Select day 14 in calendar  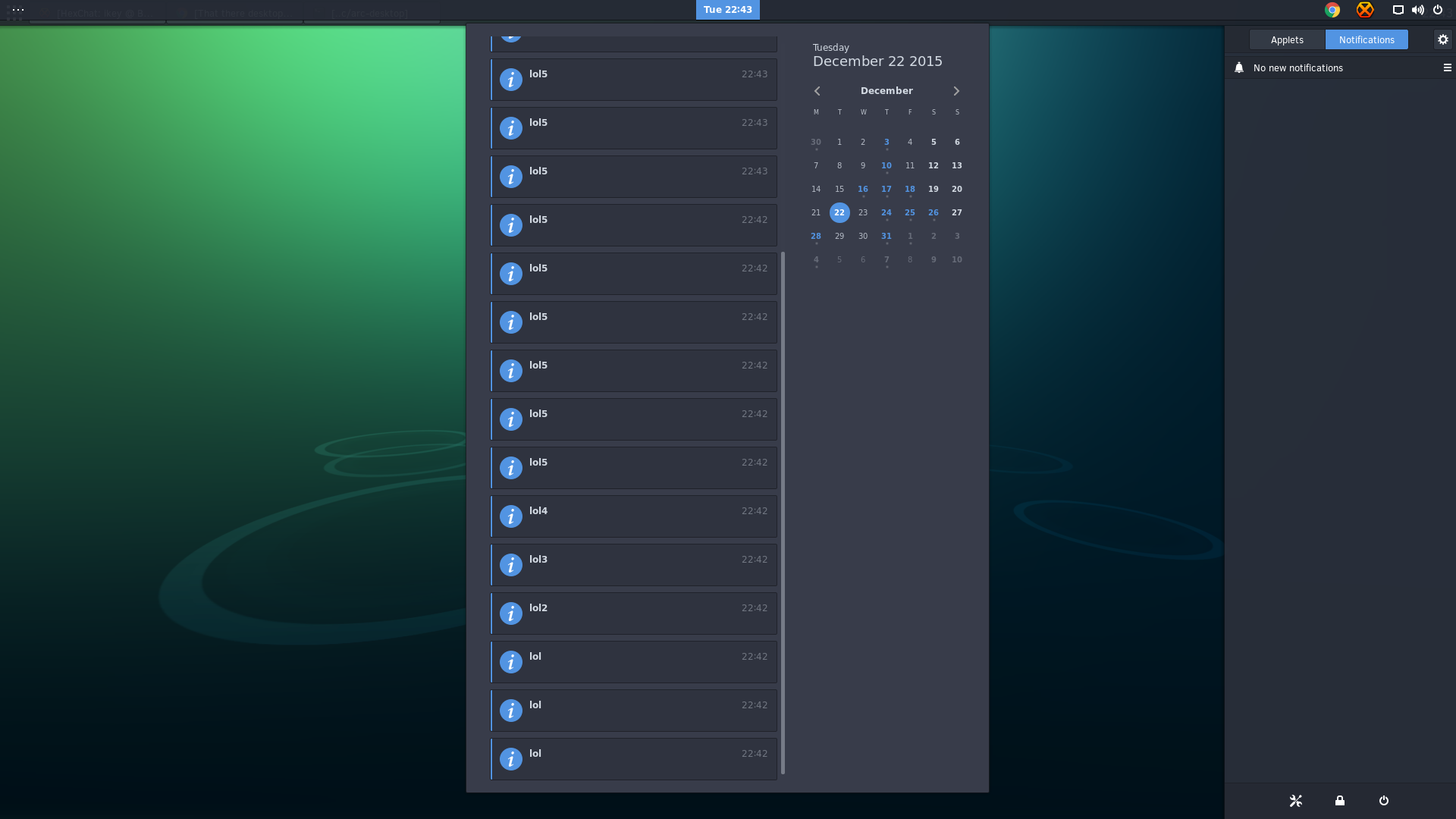pyautogui.click(x=816, y=189)
